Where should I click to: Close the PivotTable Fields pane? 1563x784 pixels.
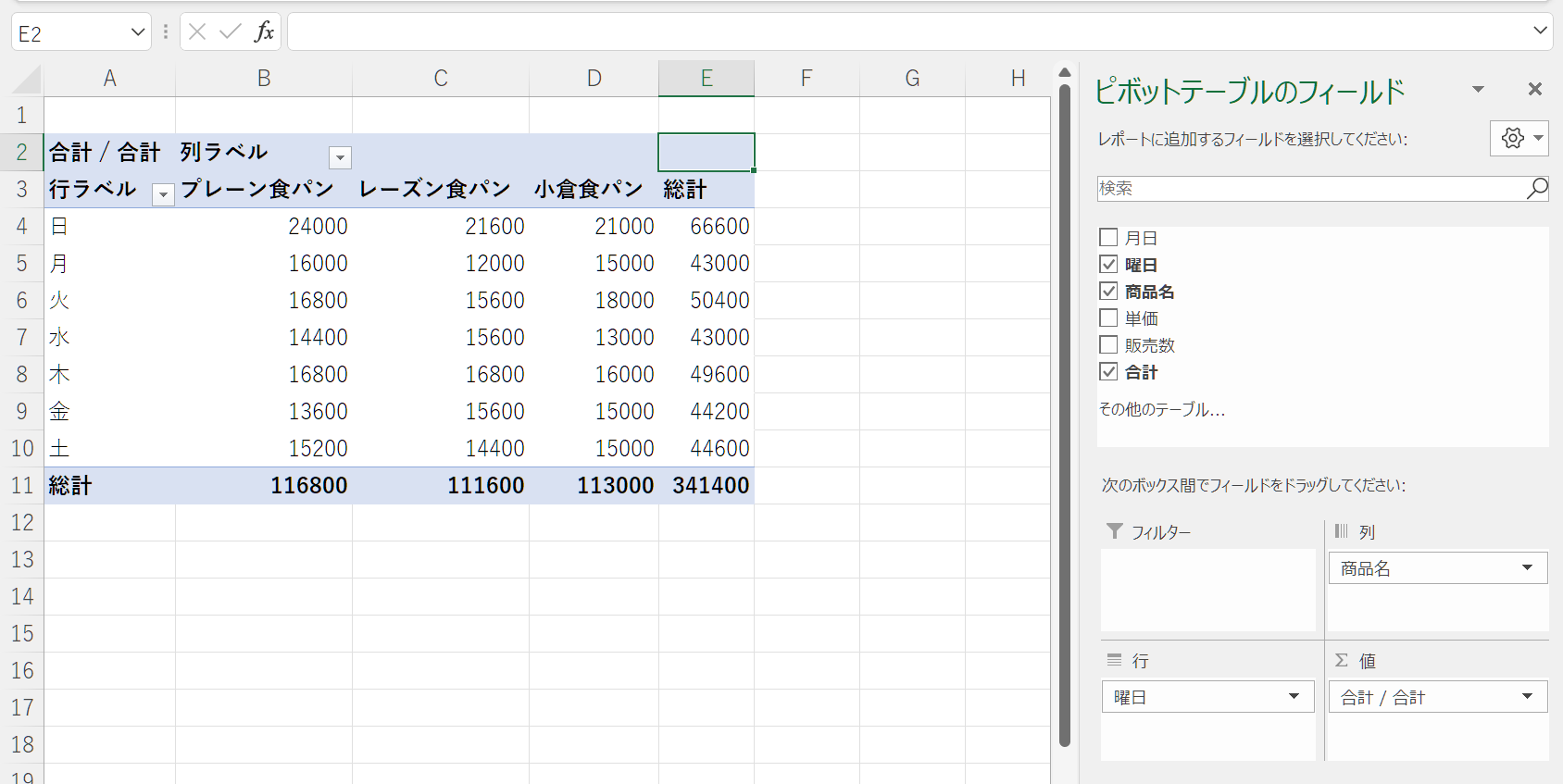click(1534, 89)
